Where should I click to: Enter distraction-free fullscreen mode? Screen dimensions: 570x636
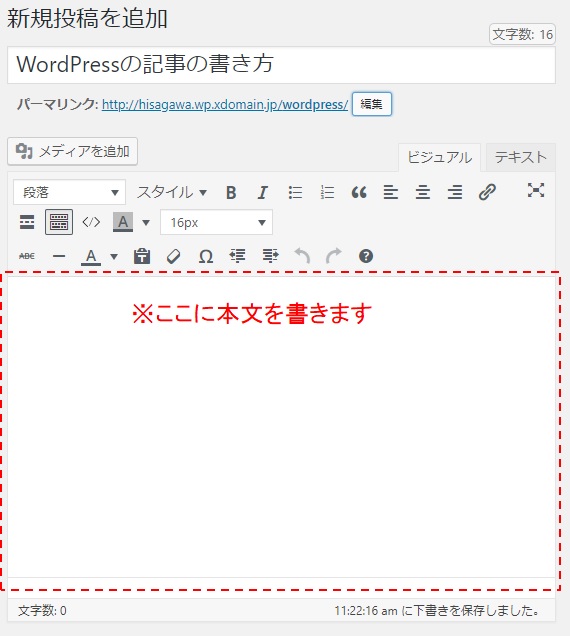536,190
